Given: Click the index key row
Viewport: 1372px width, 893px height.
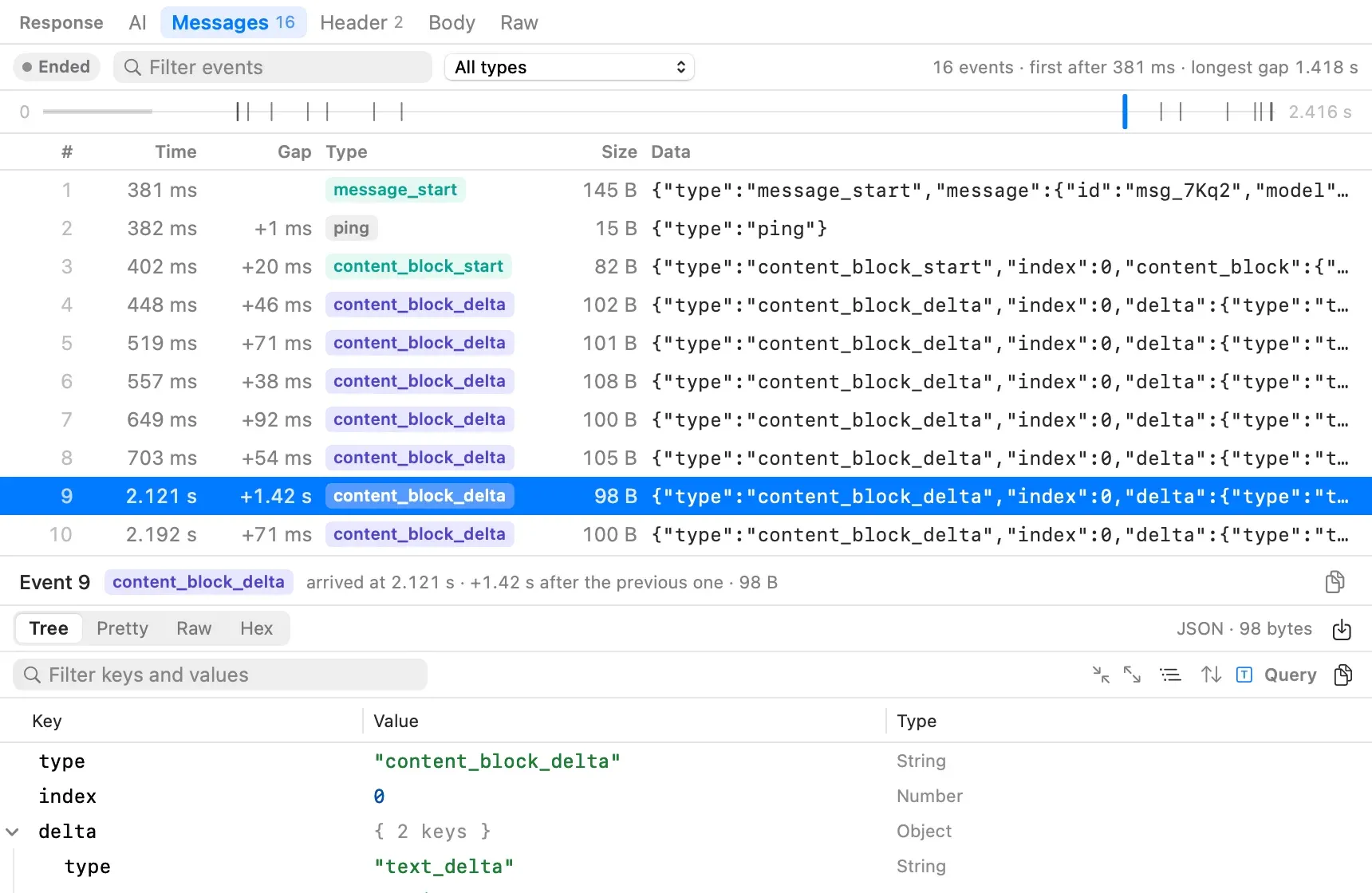Looking at the screenshot, I should click(x=686, y=797).
